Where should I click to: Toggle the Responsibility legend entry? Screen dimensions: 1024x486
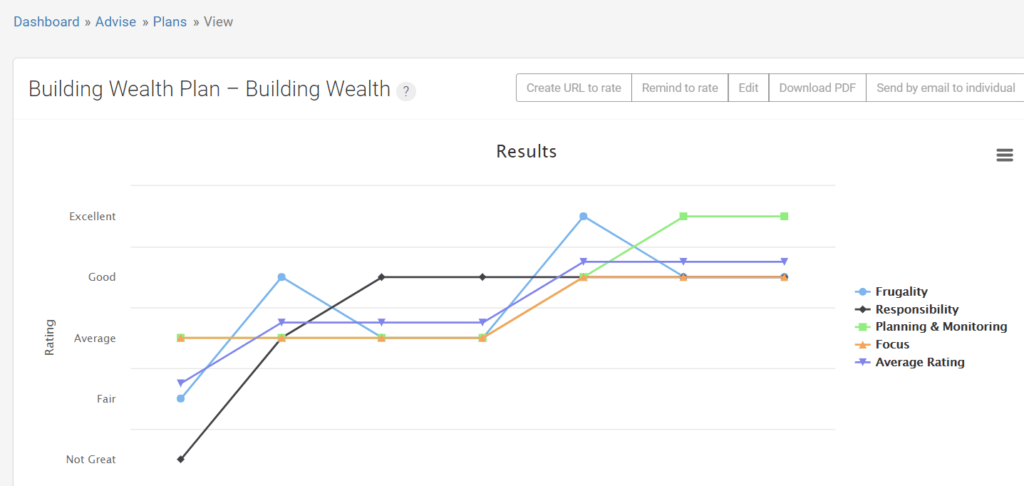click(x=916, y=310)
